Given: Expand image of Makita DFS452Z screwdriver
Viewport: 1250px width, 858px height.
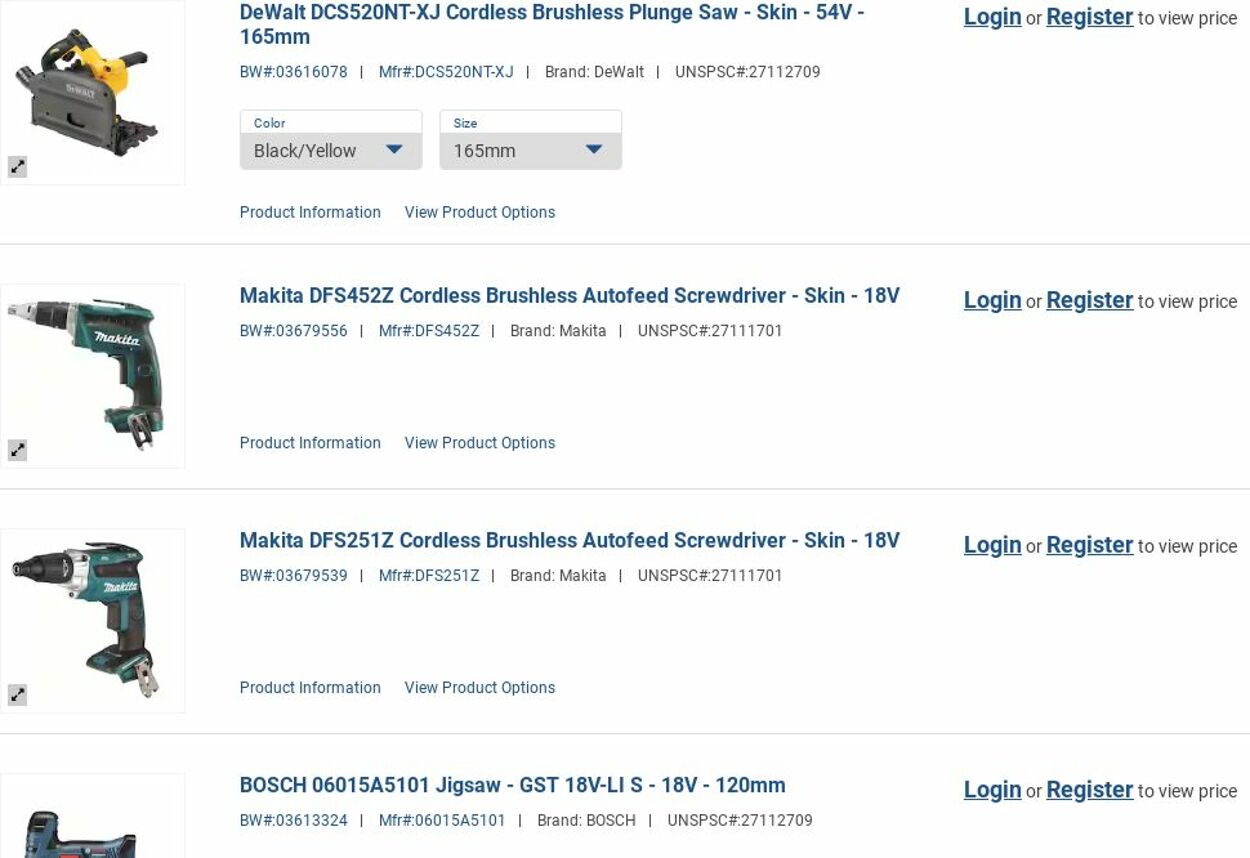Looking at the screenshot, I should 18,450.
